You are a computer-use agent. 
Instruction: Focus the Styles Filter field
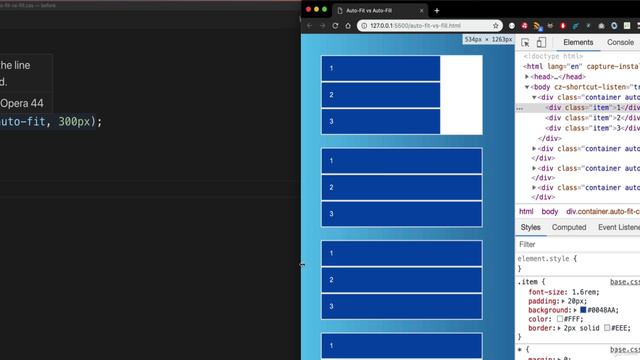[578, 244]
